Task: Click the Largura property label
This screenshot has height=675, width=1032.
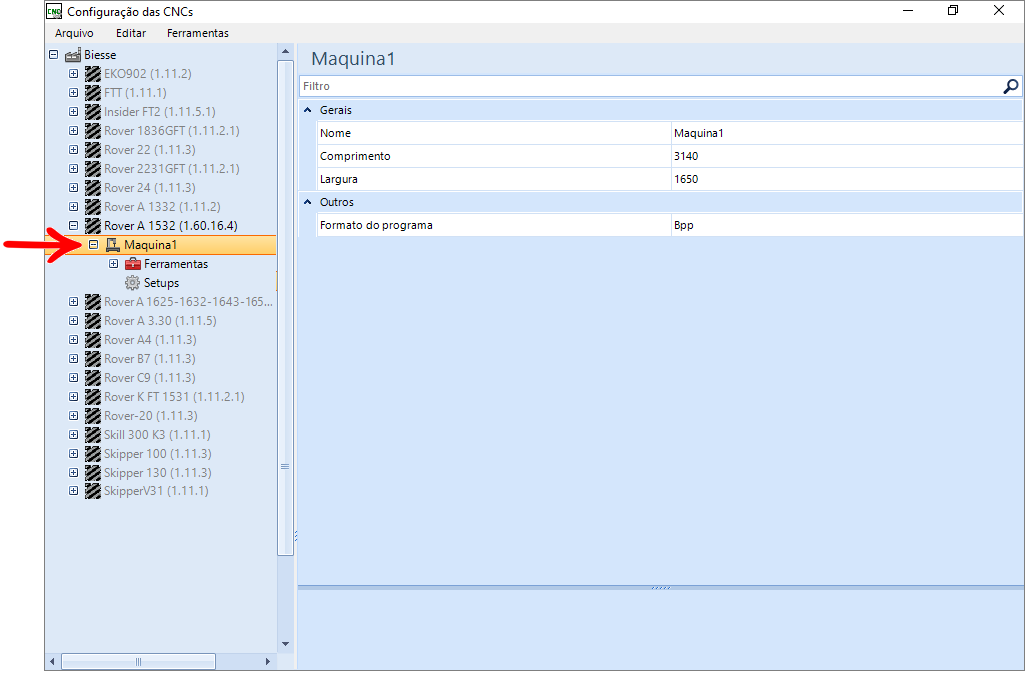Action: pos(338,179)
